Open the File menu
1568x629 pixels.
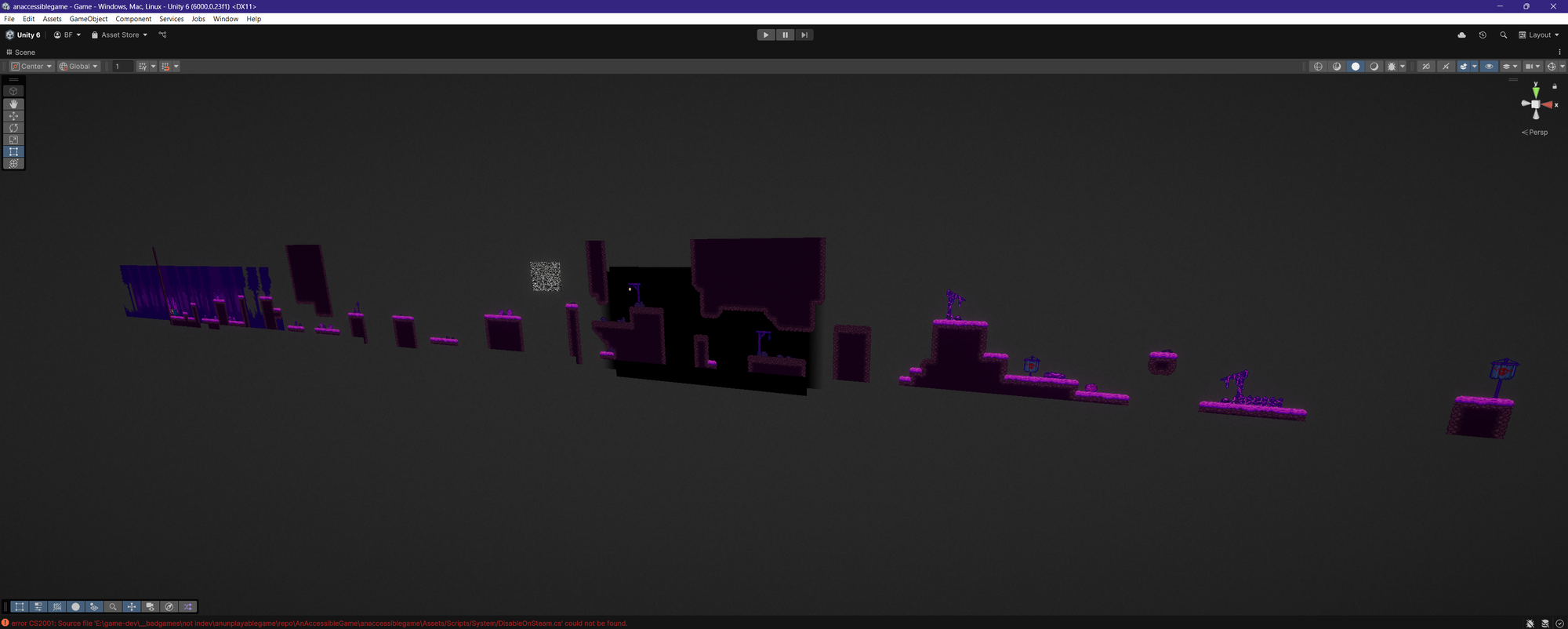pos(9,19)
